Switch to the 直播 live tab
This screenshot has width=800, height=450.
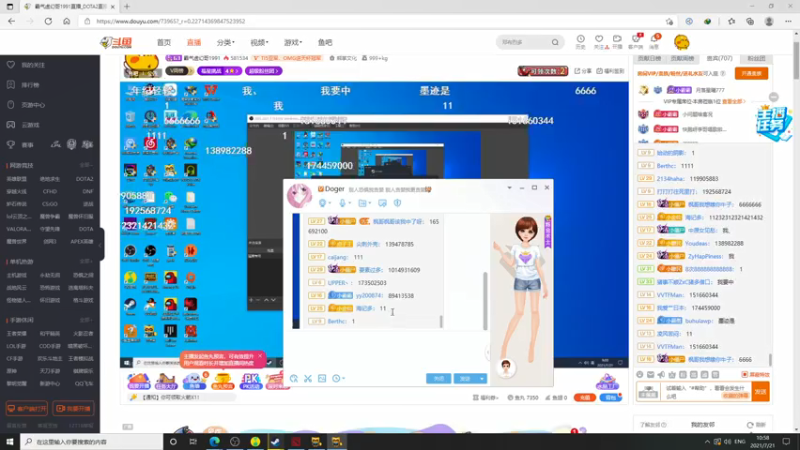[194, 42]
